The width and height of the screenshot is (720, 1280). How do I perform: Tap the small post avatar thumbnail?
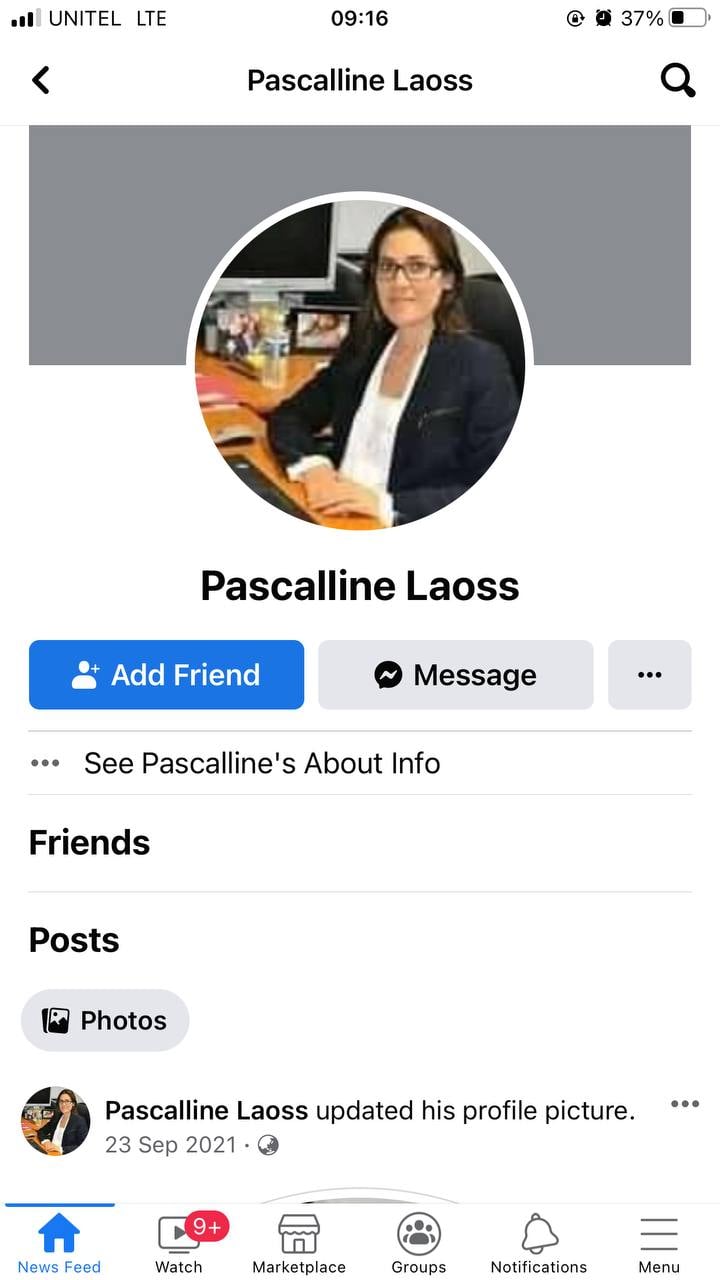point(56,1122)
